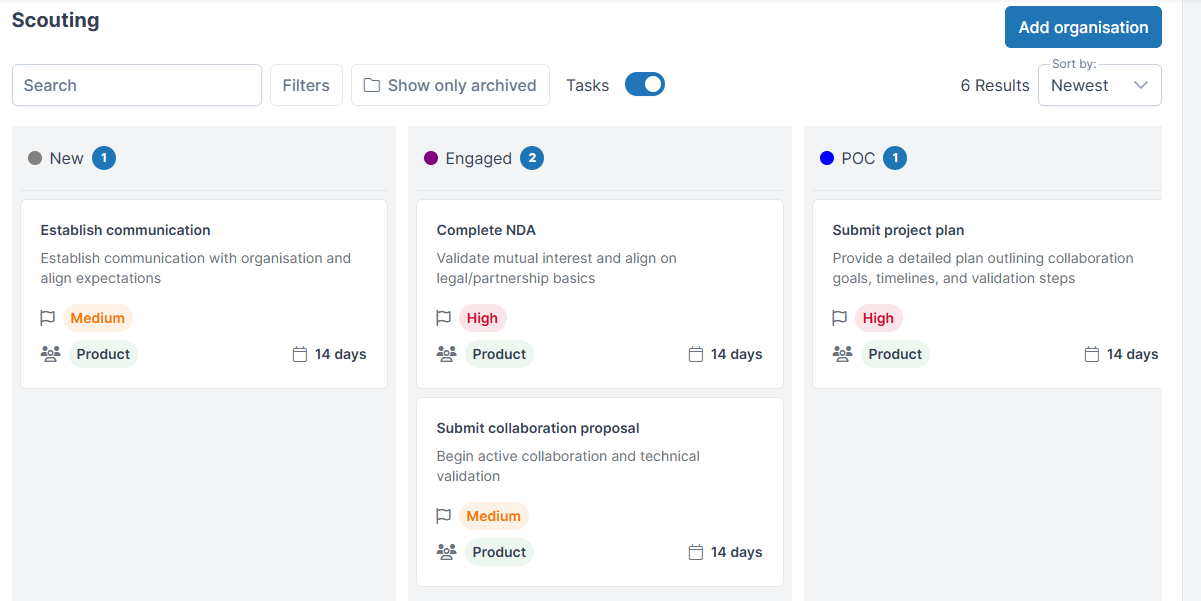Click team icon on Submit collaboration proposal card
This screenshot has height=601, width=1201.
click(x=447, y=552)
